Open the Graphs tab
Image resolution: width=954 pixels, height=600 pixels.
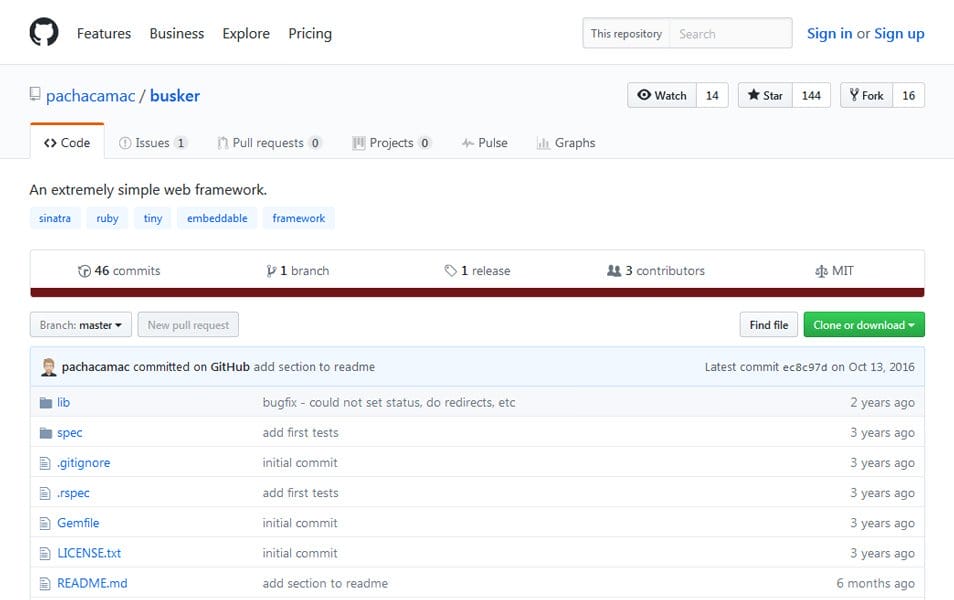[x=566, y=143]
